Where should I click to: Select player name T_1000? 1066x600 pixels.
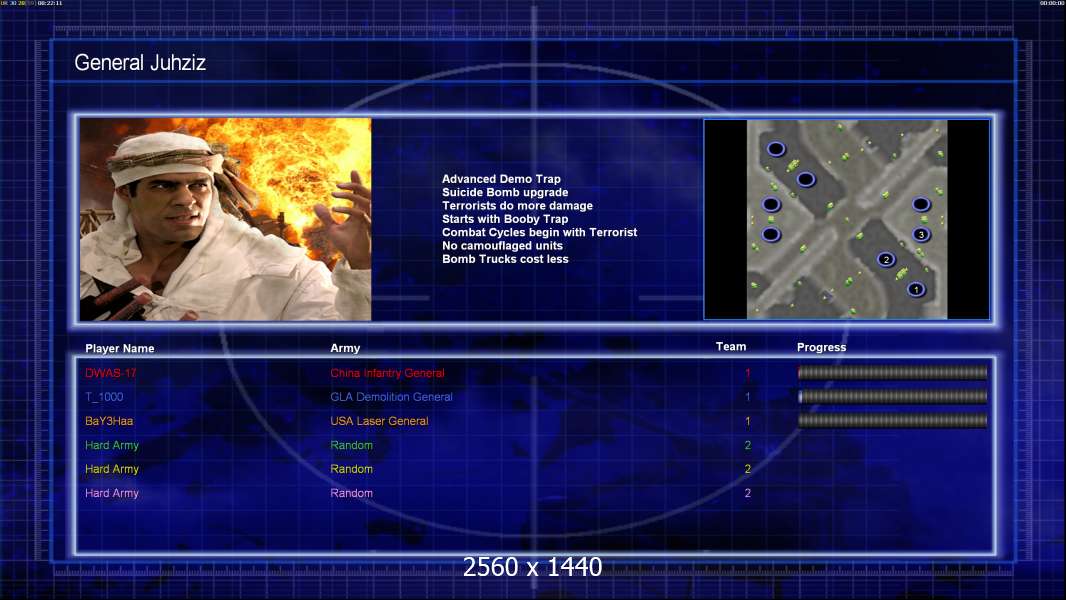pos(104,397)
